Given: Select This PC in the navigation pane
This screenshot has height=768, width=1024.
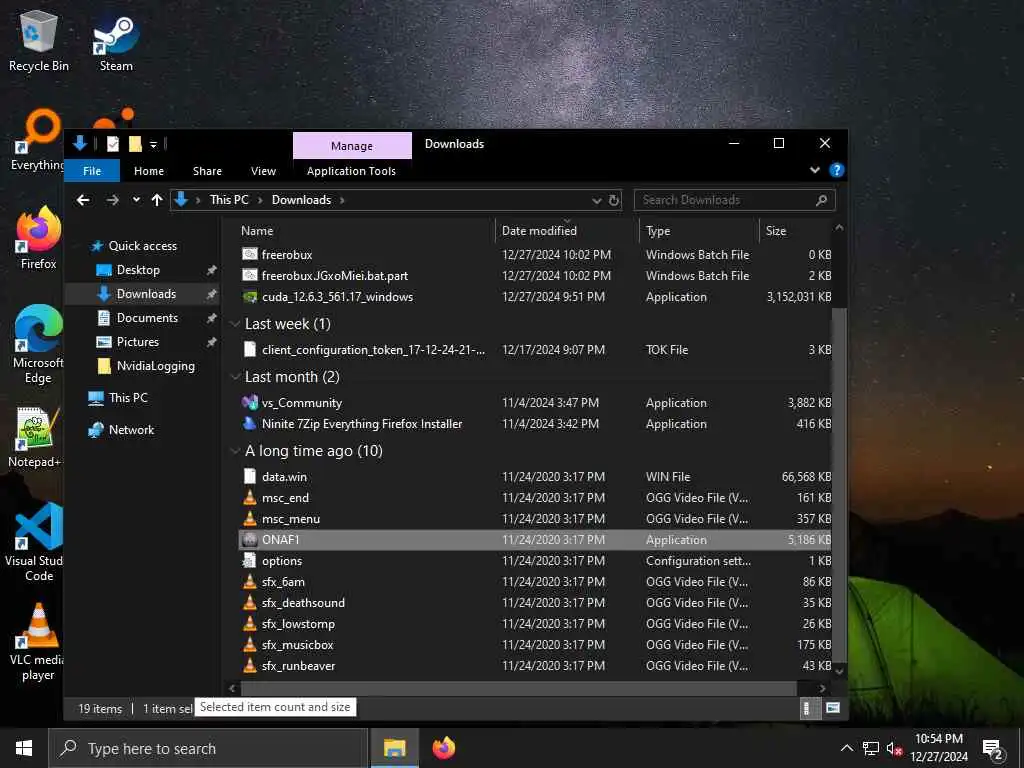Looking at the screenshot, I should point(128,398).
